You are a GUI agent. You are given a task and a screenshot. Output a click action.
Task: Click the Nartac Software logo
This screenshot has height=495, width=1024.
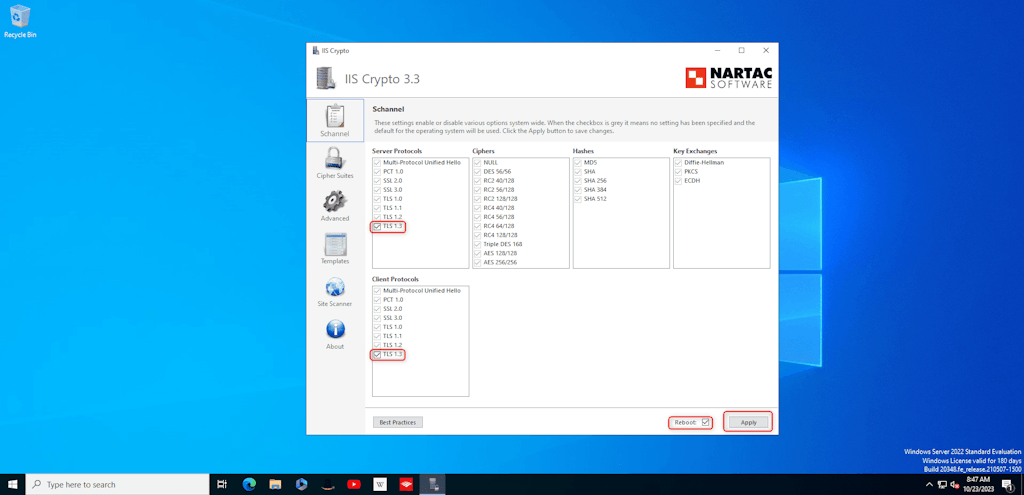(729, 78)
